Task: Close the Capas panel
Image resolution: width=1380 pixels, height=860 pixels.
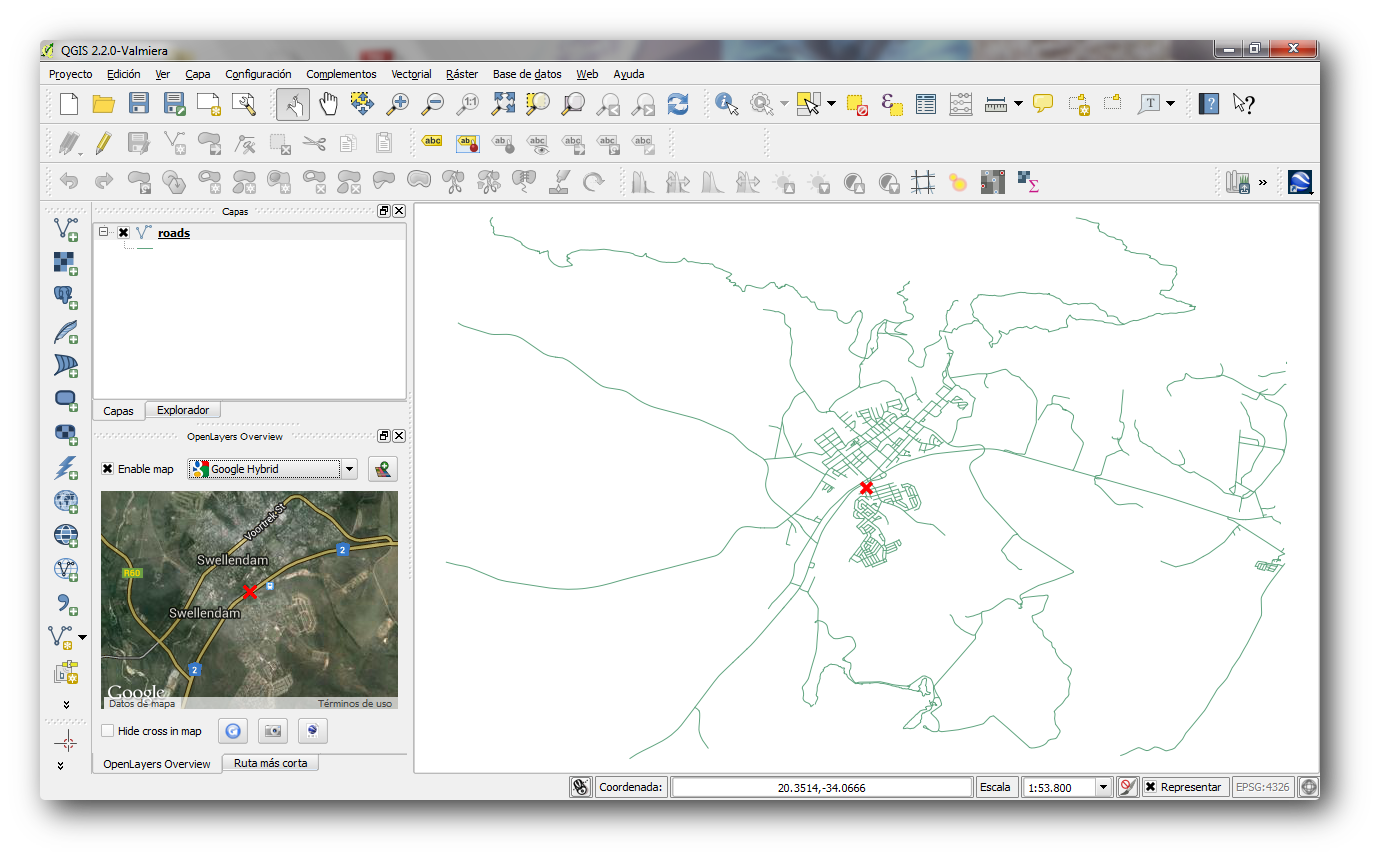Action: tap(399, 211)
